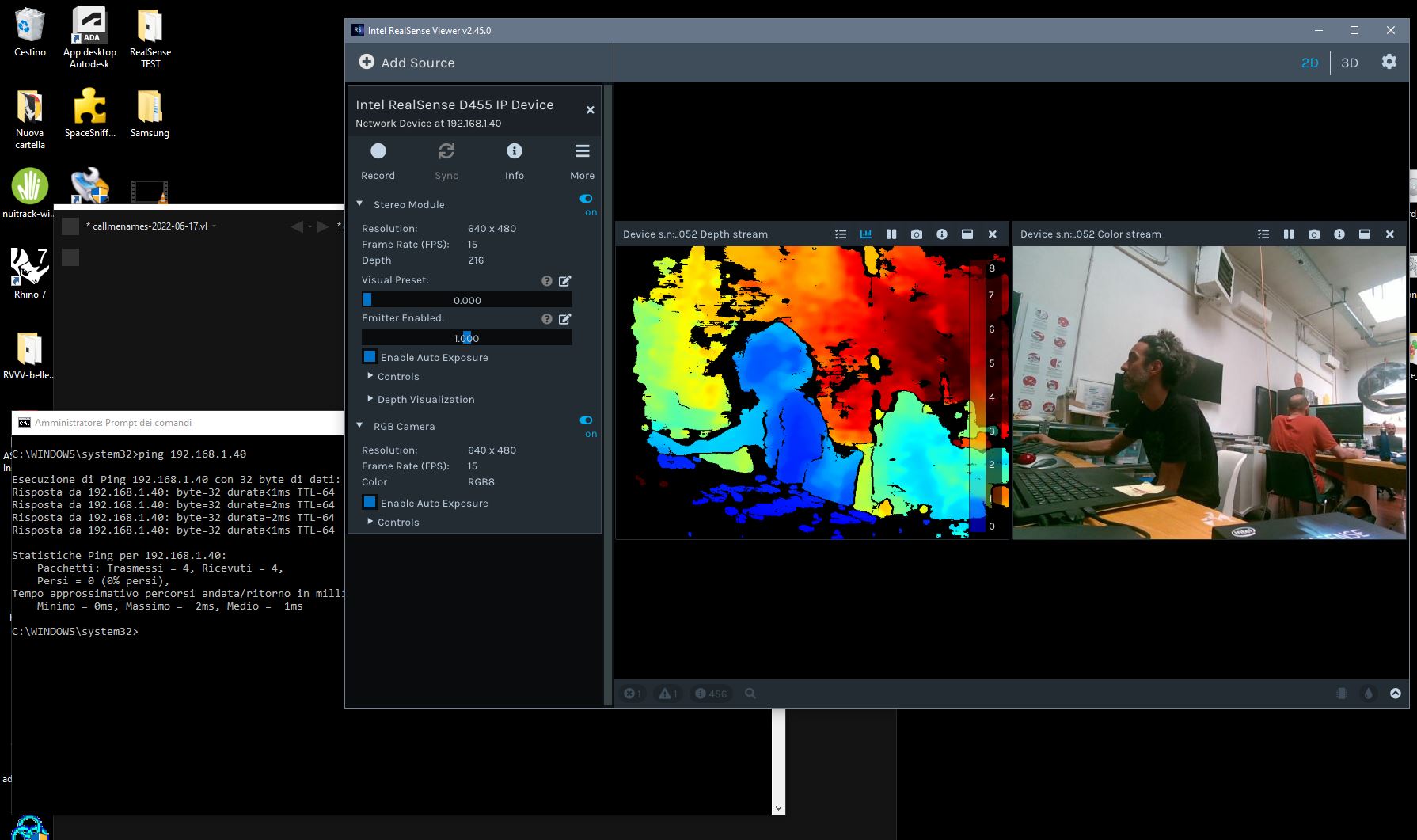Image resolution: width=1417 pixels, height=840 pixels.
Task: Select Stereo Module frame rate 15
Action: [473, 245]
